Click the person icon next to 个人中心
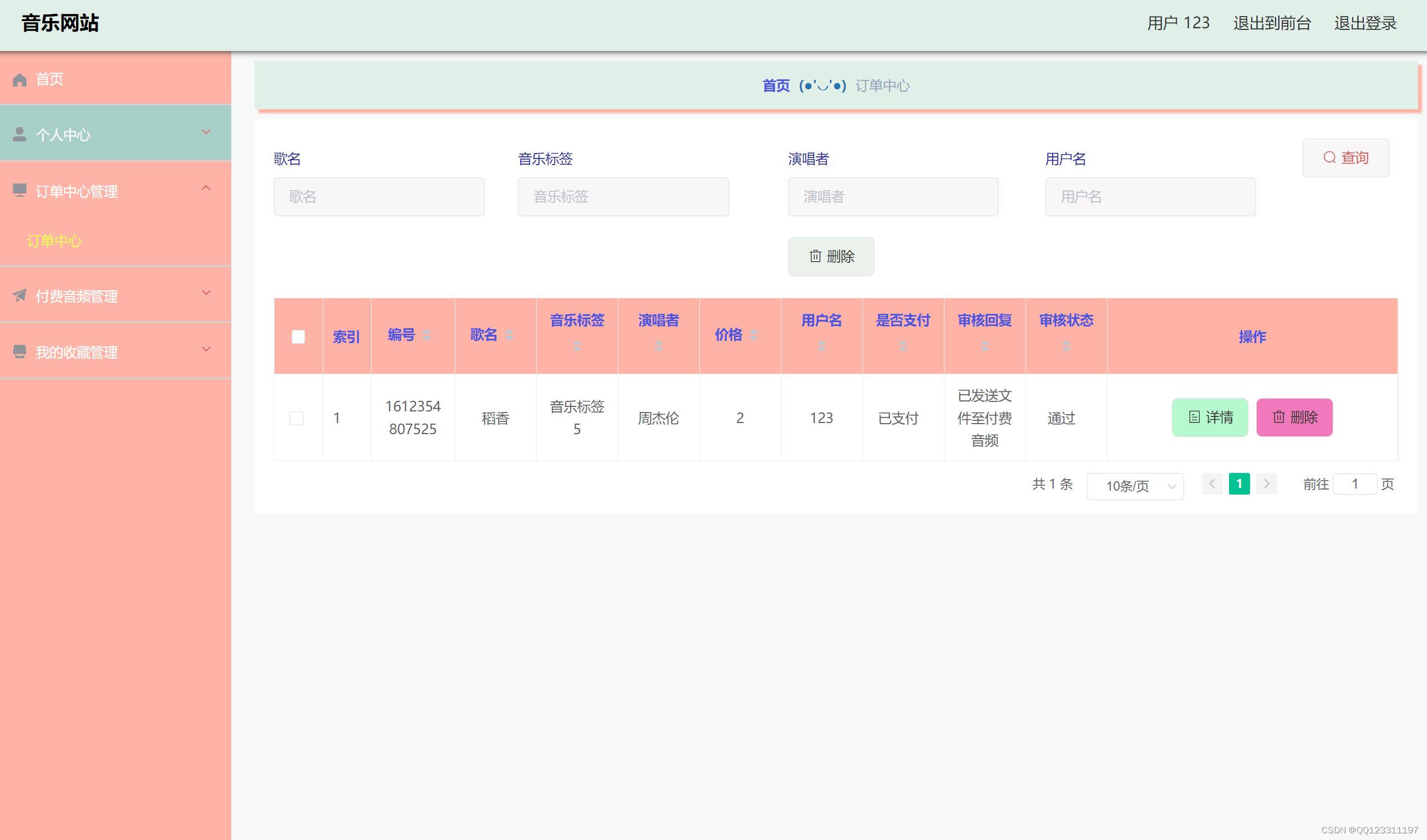This screenshot has height=840, width=1427. click(20, 134)
